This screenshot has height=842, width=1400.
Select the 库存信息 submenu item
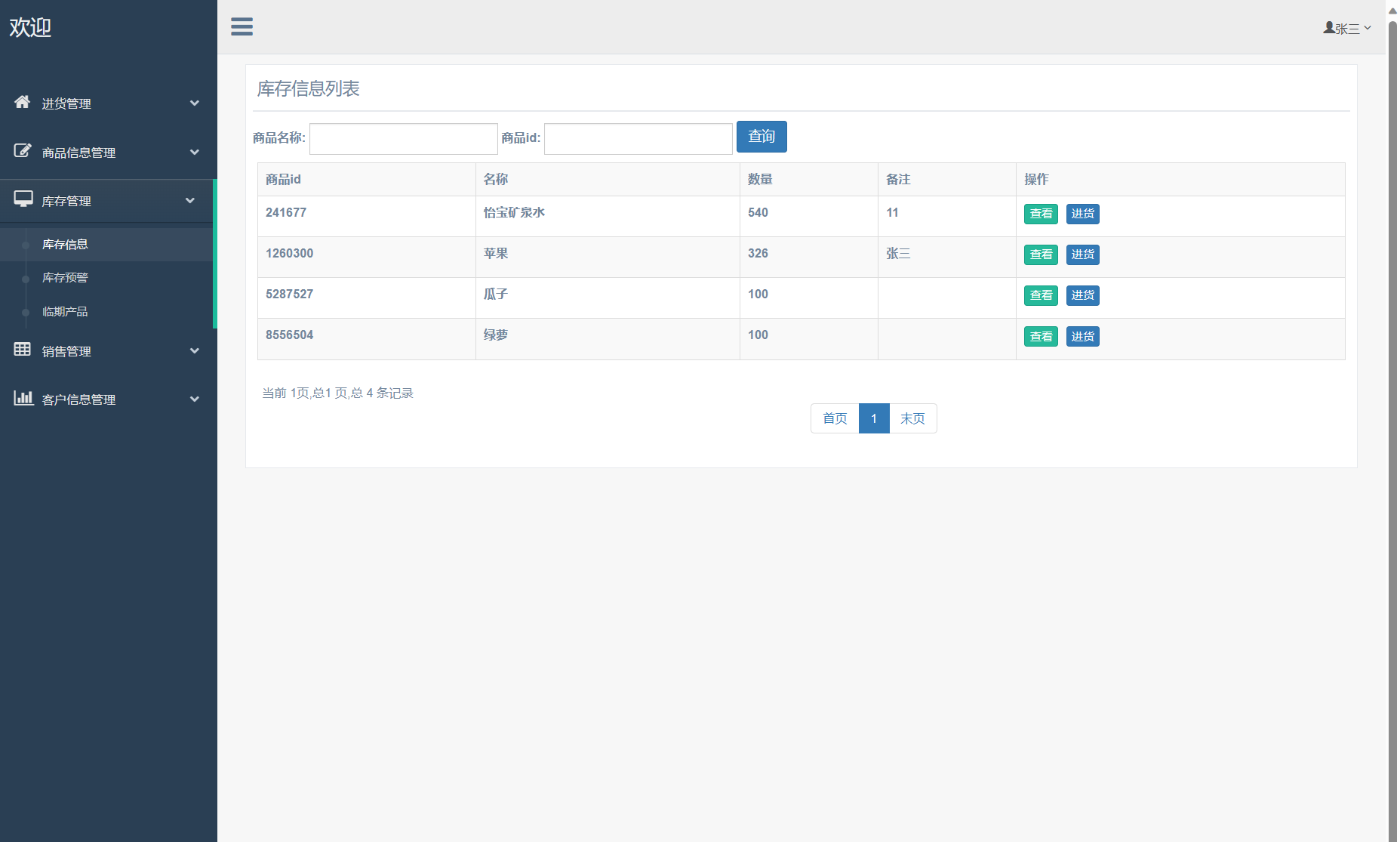[65, 245]
